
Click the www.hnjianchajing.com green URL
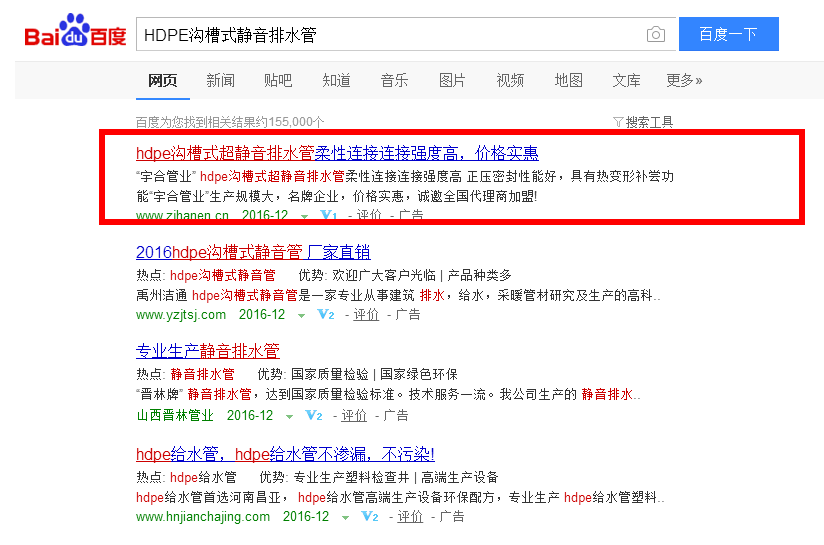[202, 517]
